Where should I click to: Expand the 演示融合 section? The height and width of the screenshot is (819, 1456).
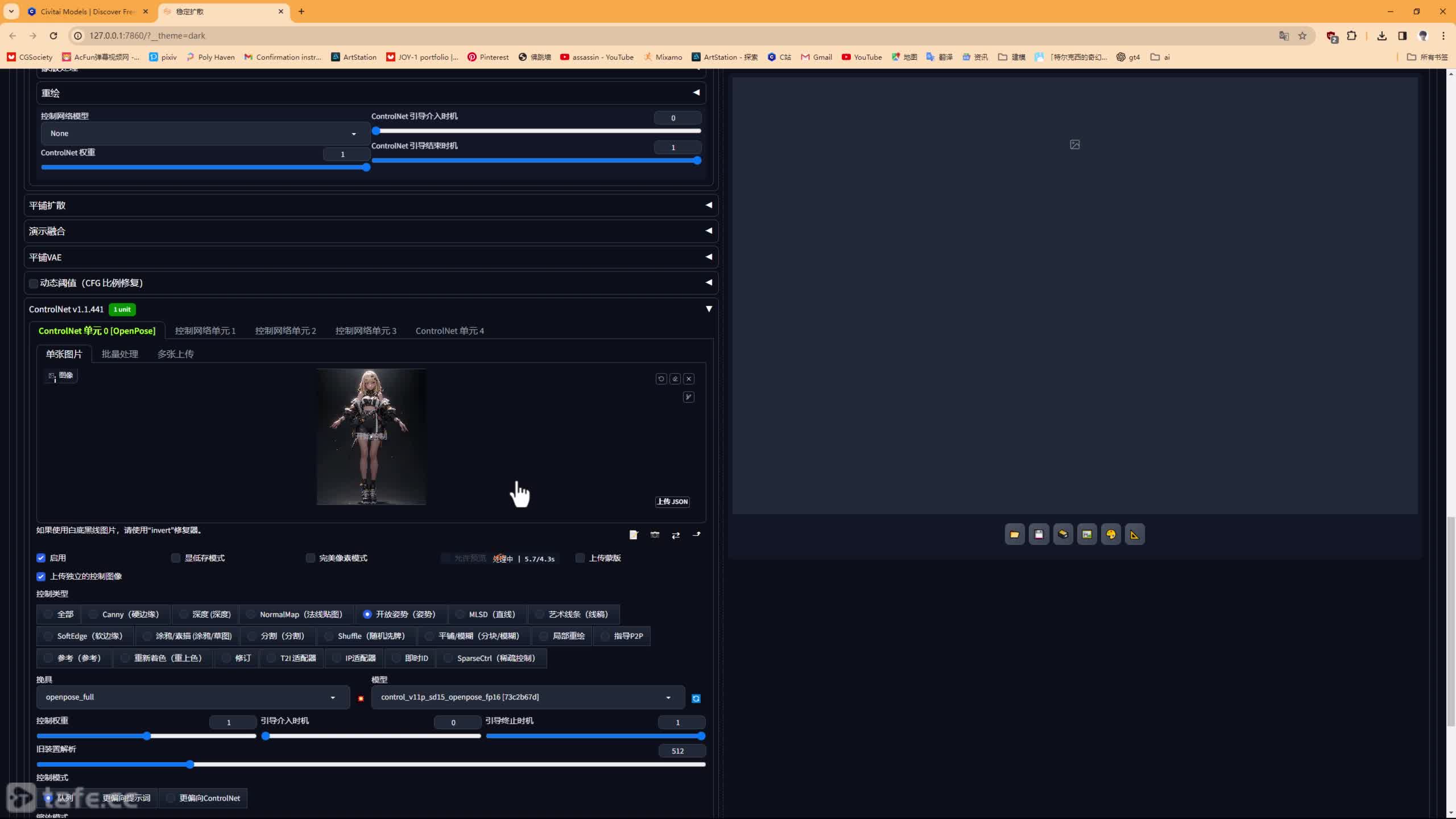point(371,231)
